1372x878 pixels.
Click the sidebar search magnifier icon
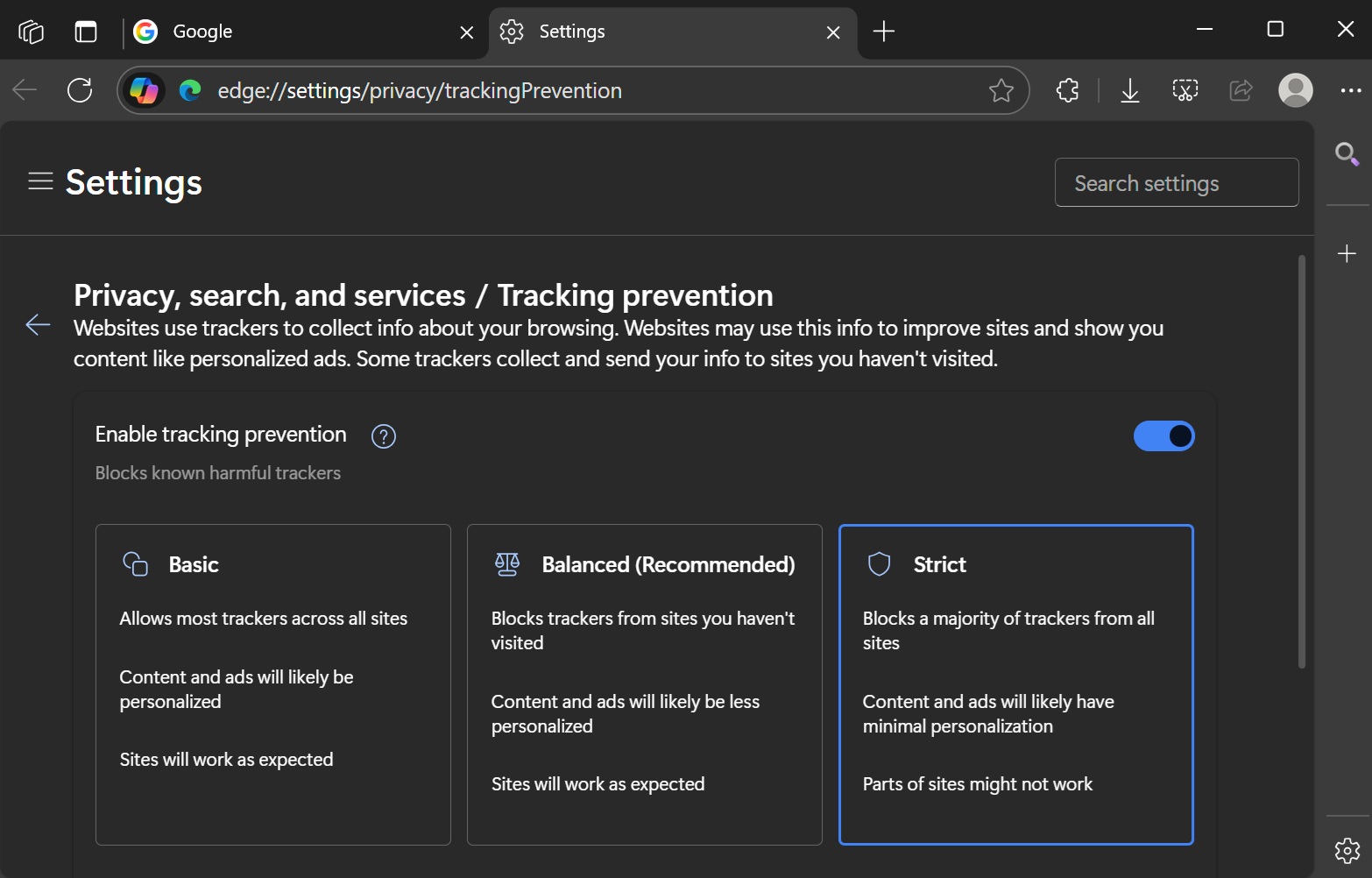(x=1347, y=155)
